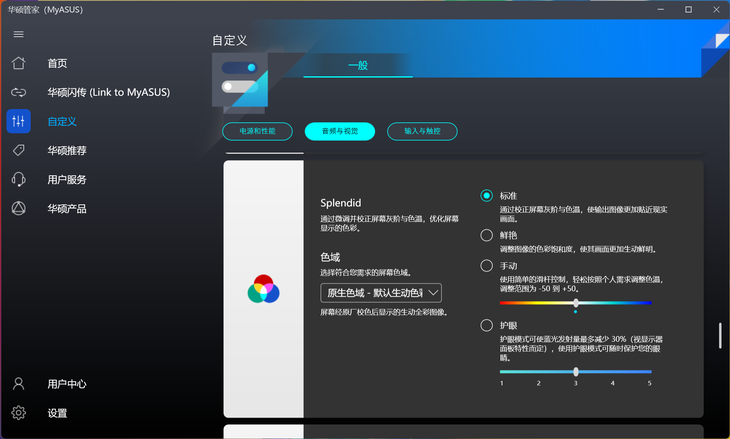This screenshot has height=439, width=730.
Task: Select the 手动 radio button
Action: tap(487, 265)
